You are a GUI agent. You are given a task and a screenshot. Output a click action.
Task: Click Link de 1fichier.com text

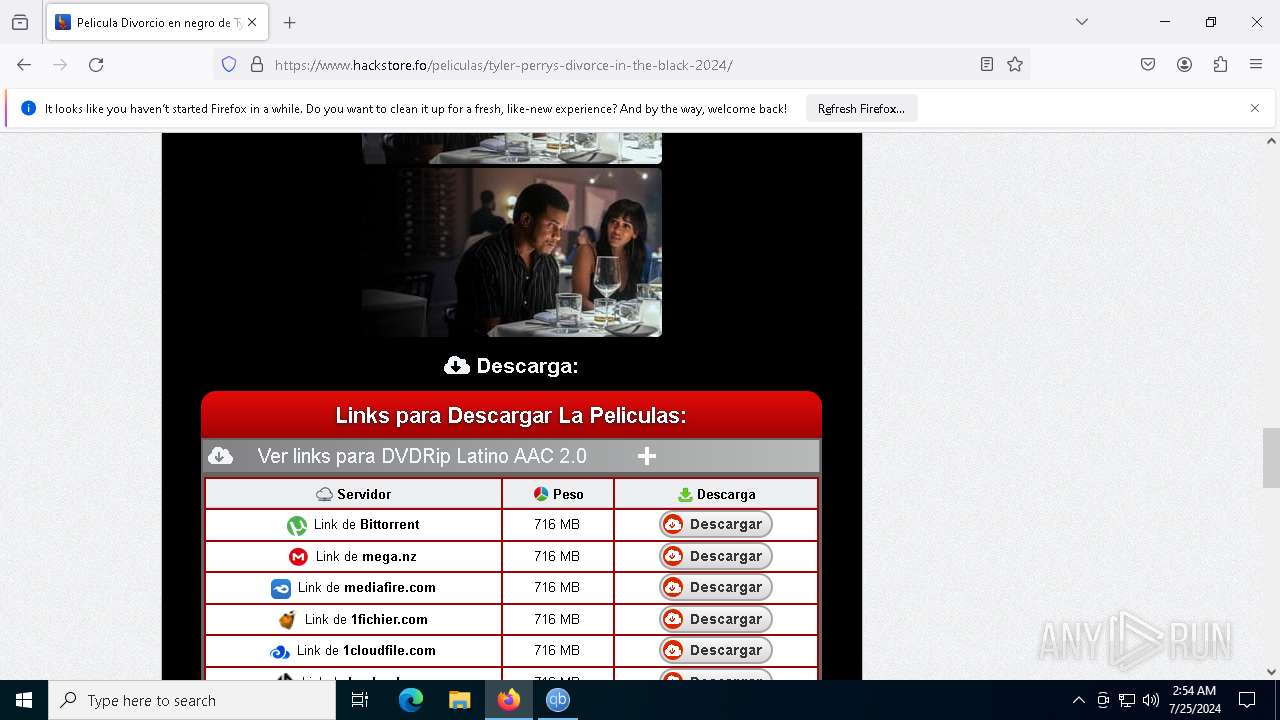[366, 619]
